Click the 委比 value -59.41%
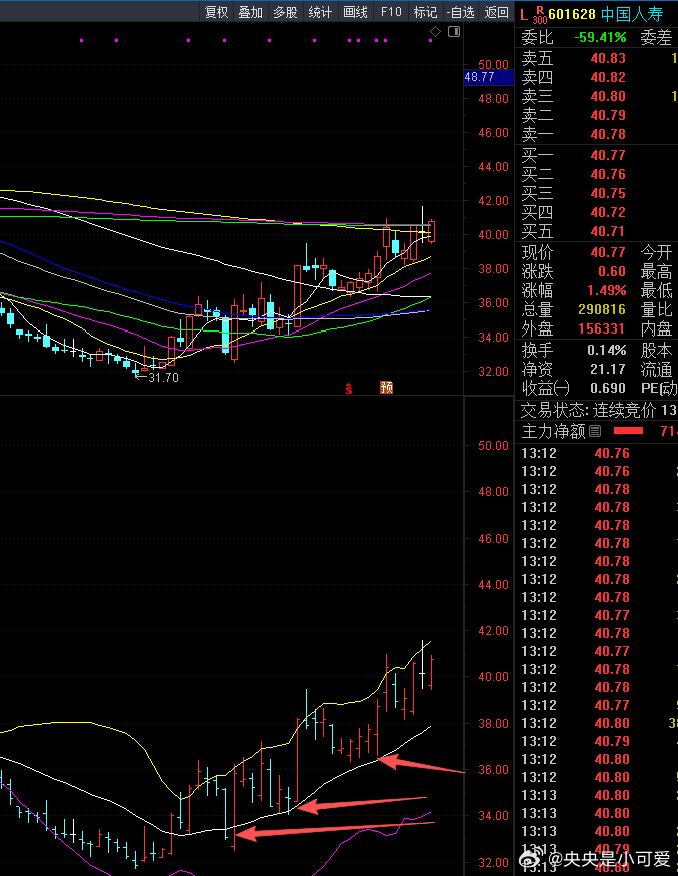 [x=600, y=37]
